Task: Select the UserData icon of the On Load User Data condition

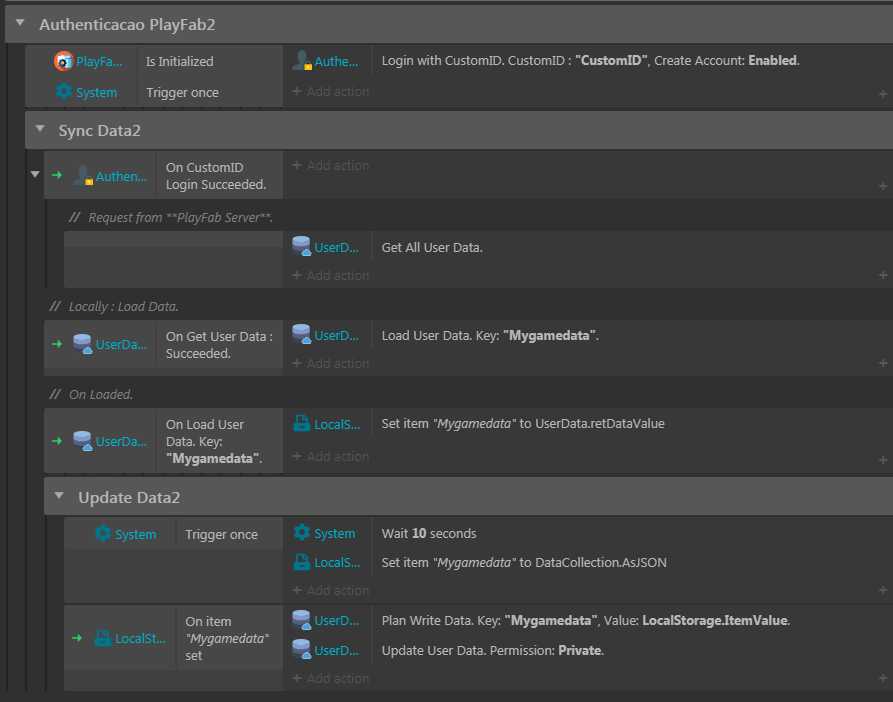Action: pyautogui.click(x=83, y=441)
